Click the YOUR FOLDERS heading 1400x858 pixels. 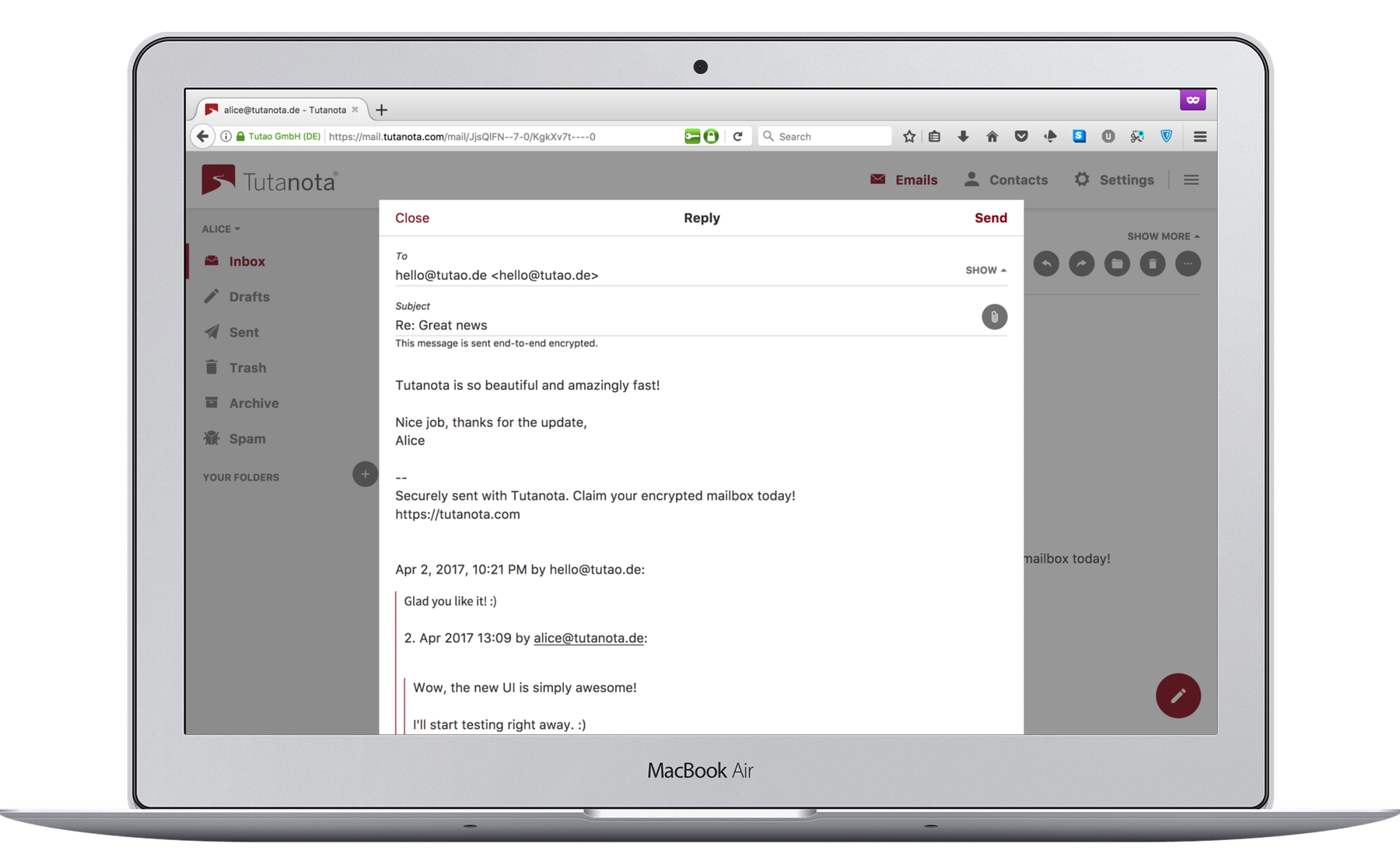(x=240, y=478)
